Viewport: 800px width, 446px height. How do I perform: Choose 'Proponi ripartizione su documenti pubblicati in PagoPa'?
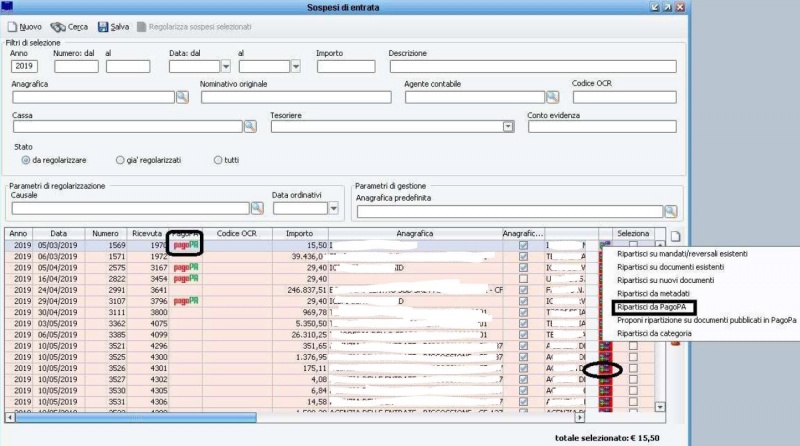[x=707, y=320]
